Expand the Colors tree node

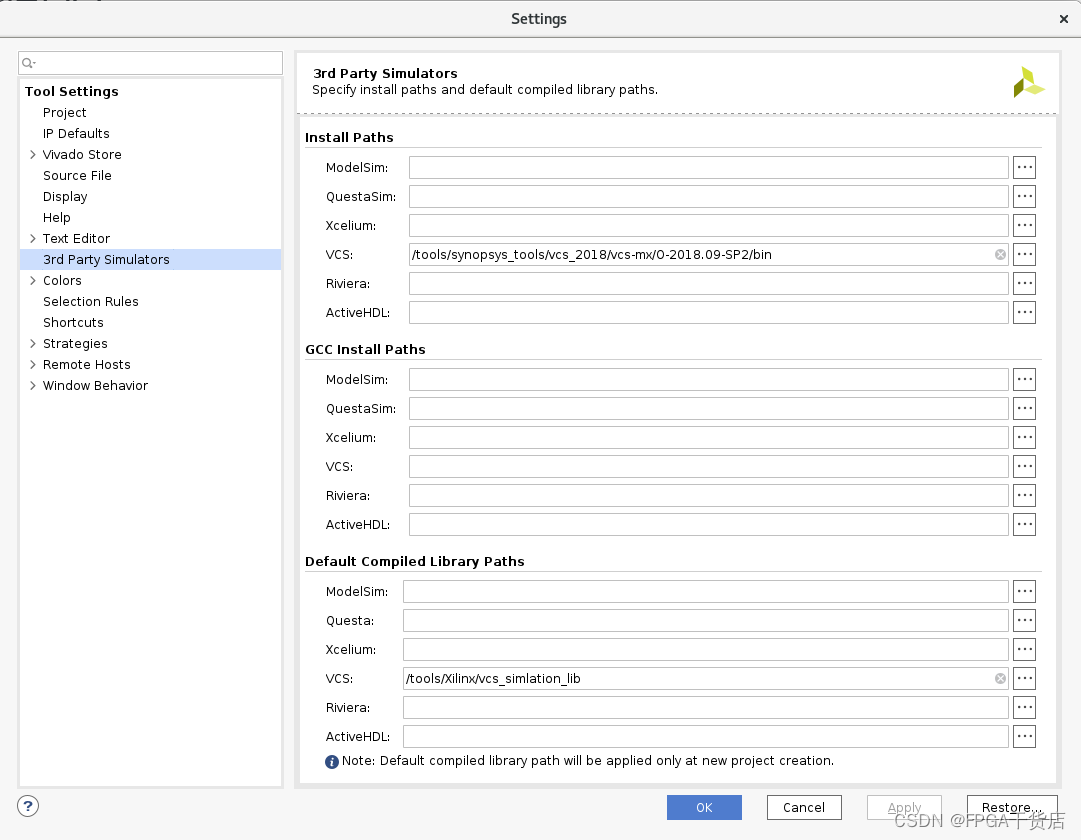pyautogui.click(x=32, y=281)
